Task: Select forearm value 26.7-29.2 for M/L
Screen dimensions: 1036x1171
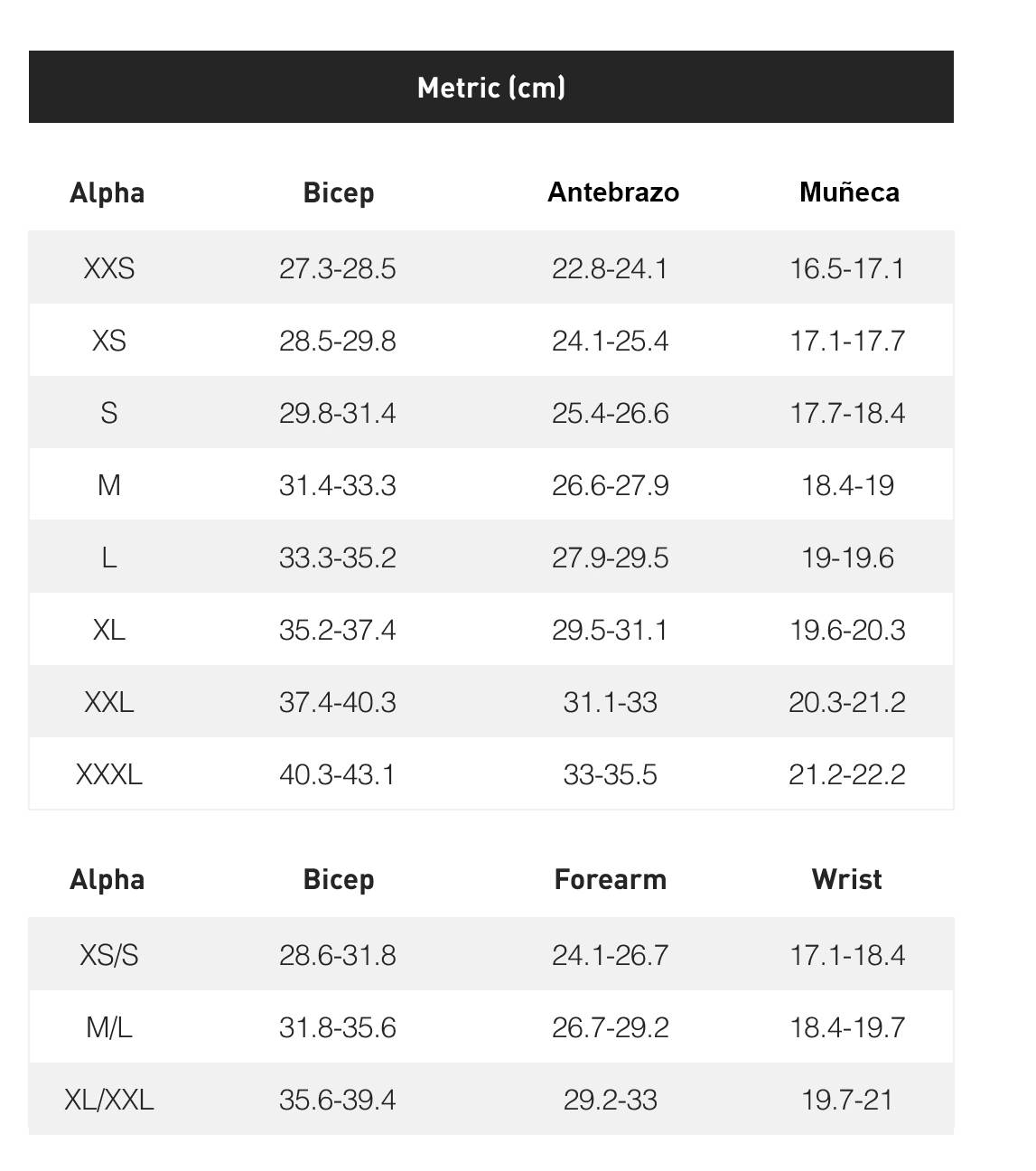Action: point(611,1027)
